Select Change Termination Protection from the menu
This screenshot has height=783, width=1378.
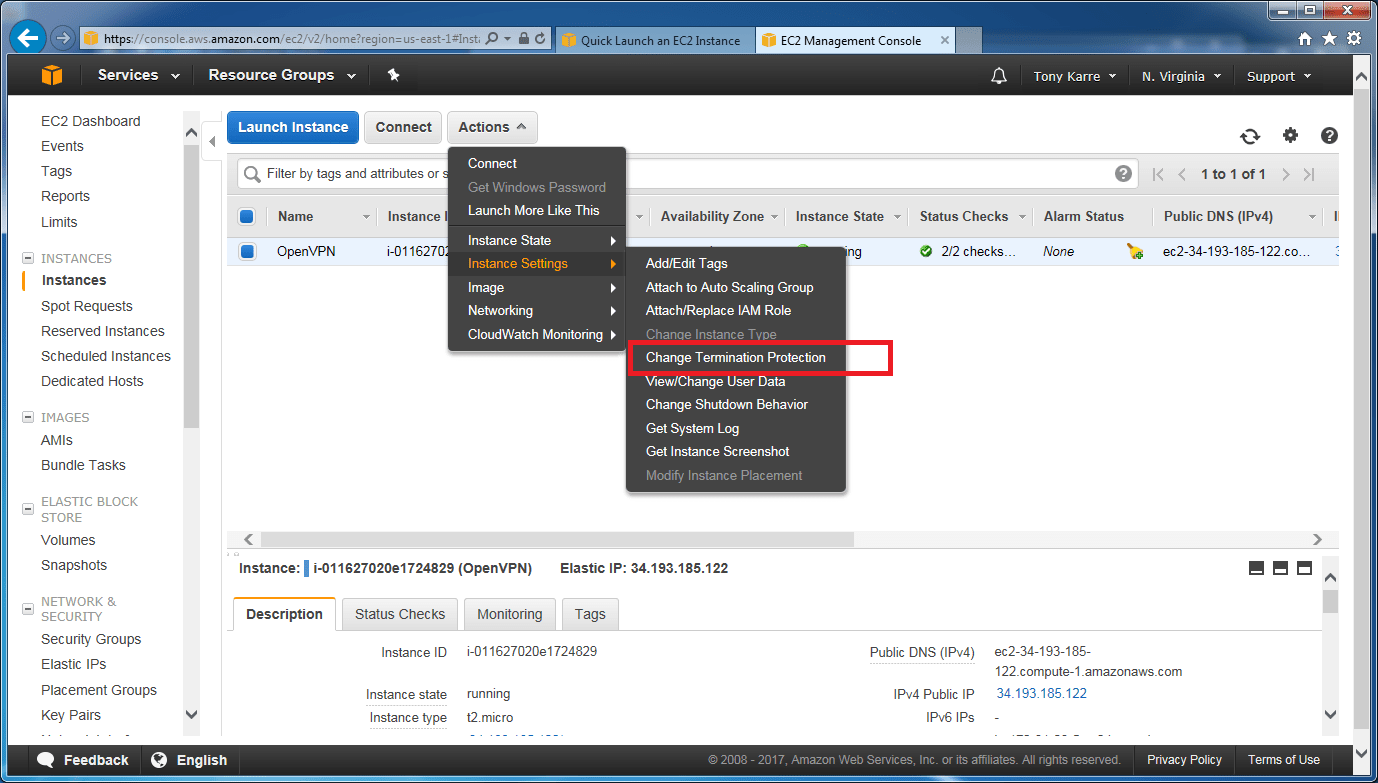(x=735, y=357)
